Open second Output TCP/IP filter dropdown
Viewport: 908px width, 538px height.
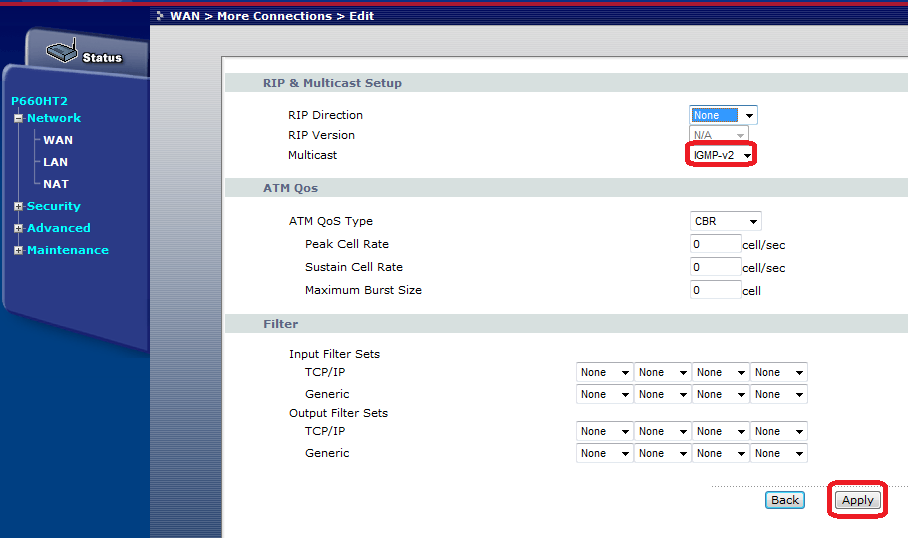coord(662,431)
